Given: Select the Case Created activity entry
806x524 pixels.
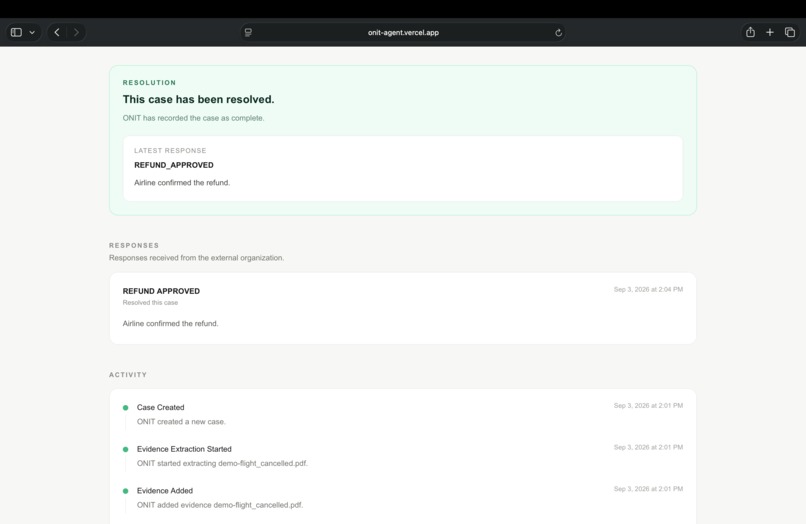Looking at the screenshot, I should click(x=160, y=407).
